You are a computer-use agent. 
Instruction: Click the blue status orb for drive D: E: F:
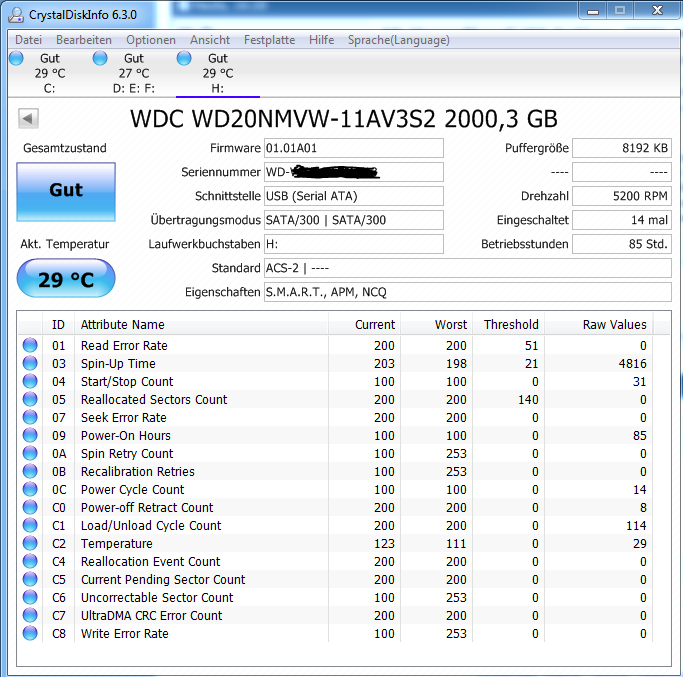point(100,58)
